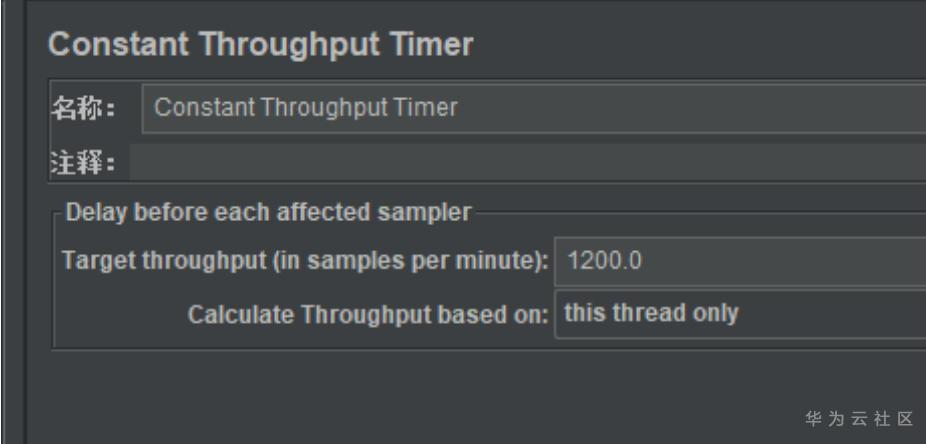Open the Calculate Throughput based on dropdown
This screenshot has height=444, width=926.
tap(740, 314)
